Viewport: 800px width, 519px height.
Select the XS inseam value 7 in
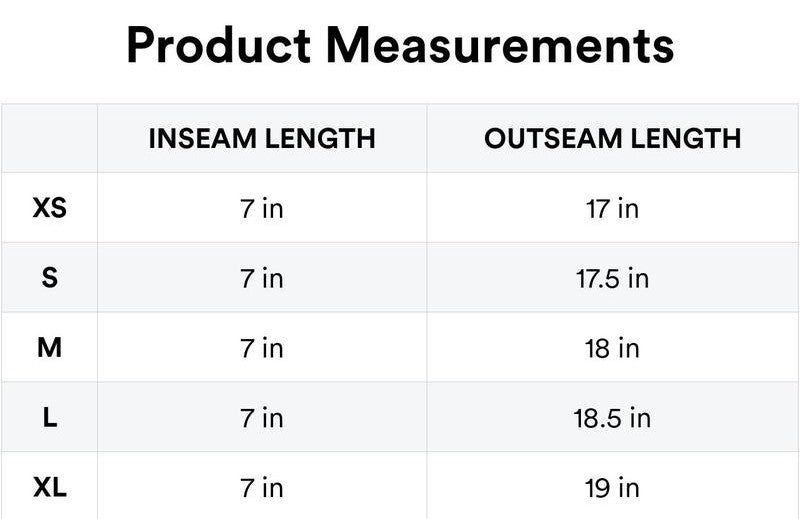[262, 208]
